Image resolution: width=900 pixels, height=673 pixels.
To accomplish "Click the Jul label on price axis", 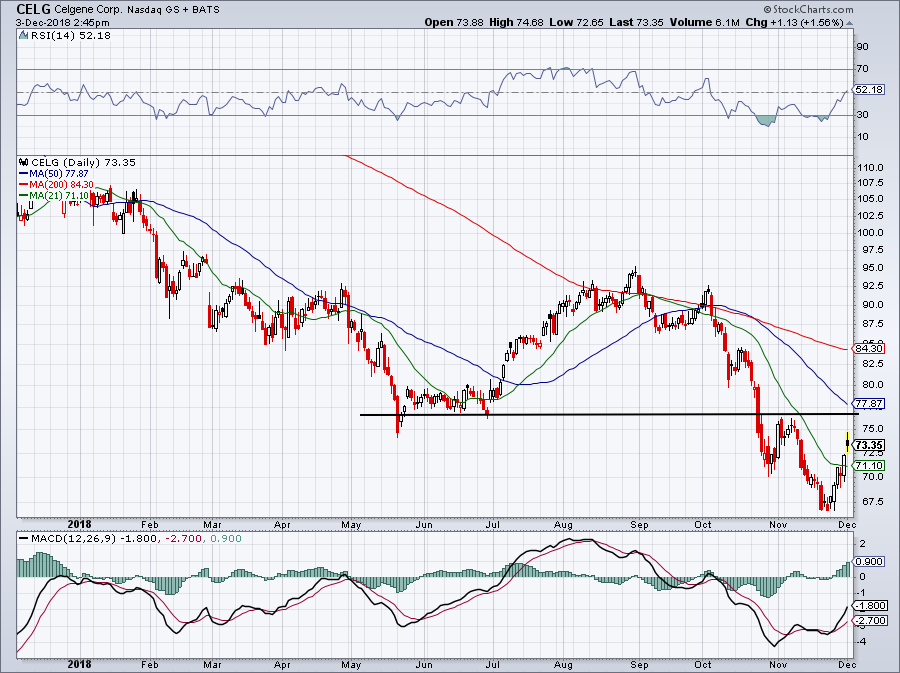I will click(492, 524).
